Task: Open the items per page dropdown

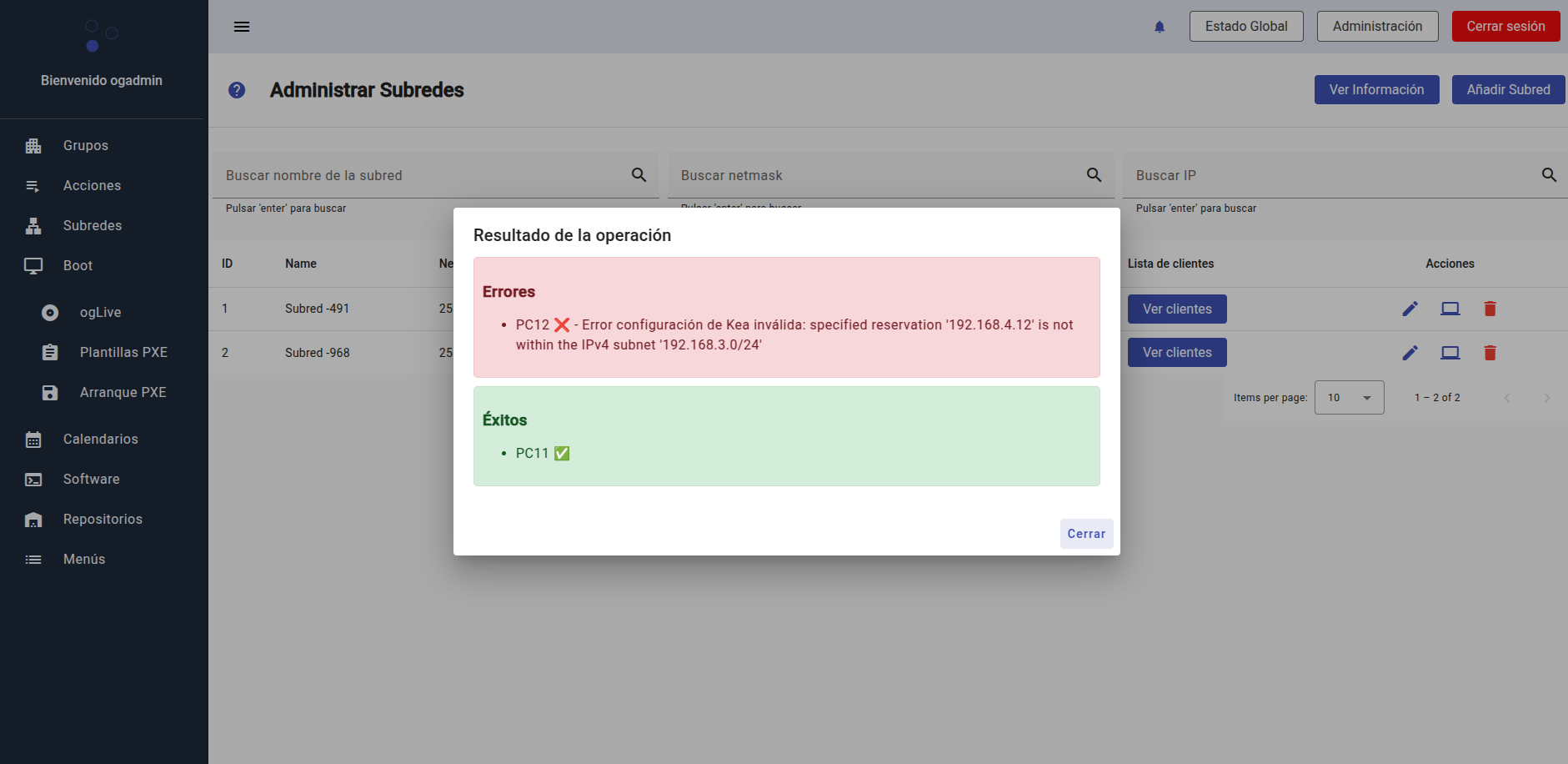Action: tap(1349, 398)
